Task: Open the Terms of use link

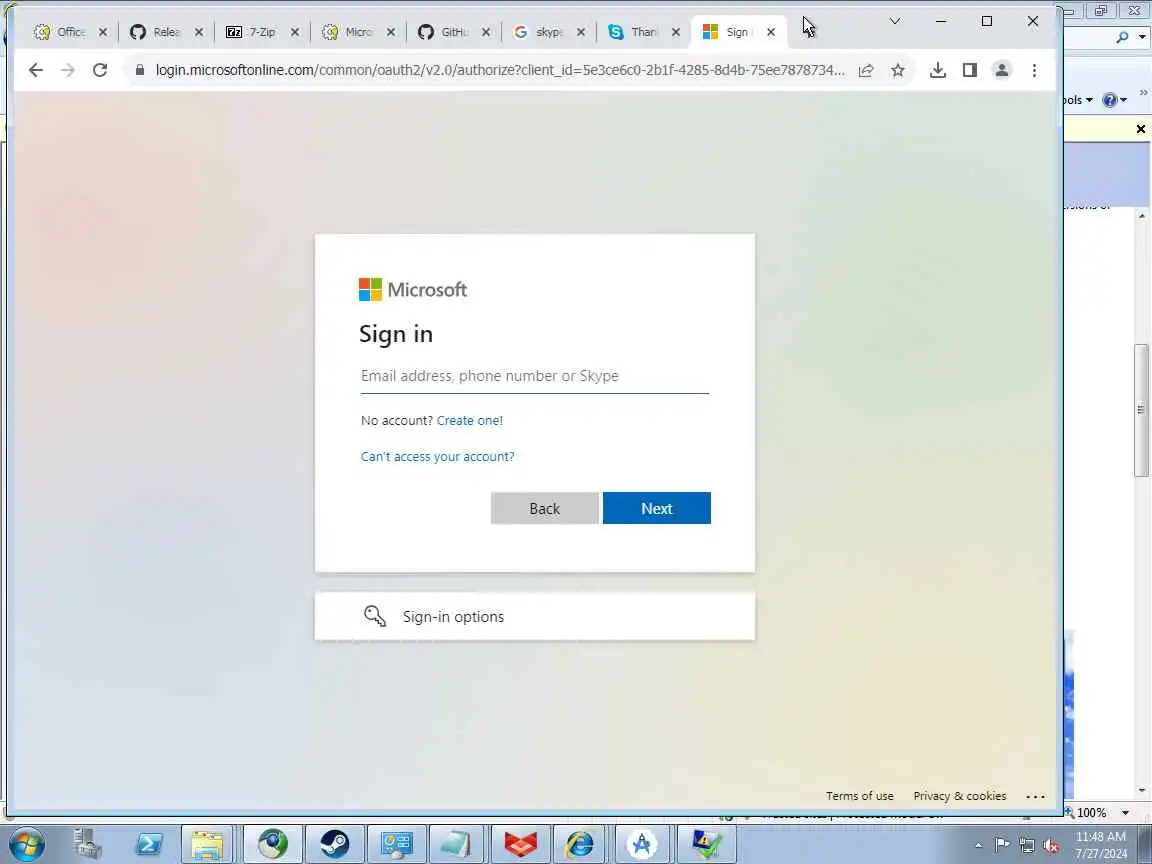Action: pos(860,796)
